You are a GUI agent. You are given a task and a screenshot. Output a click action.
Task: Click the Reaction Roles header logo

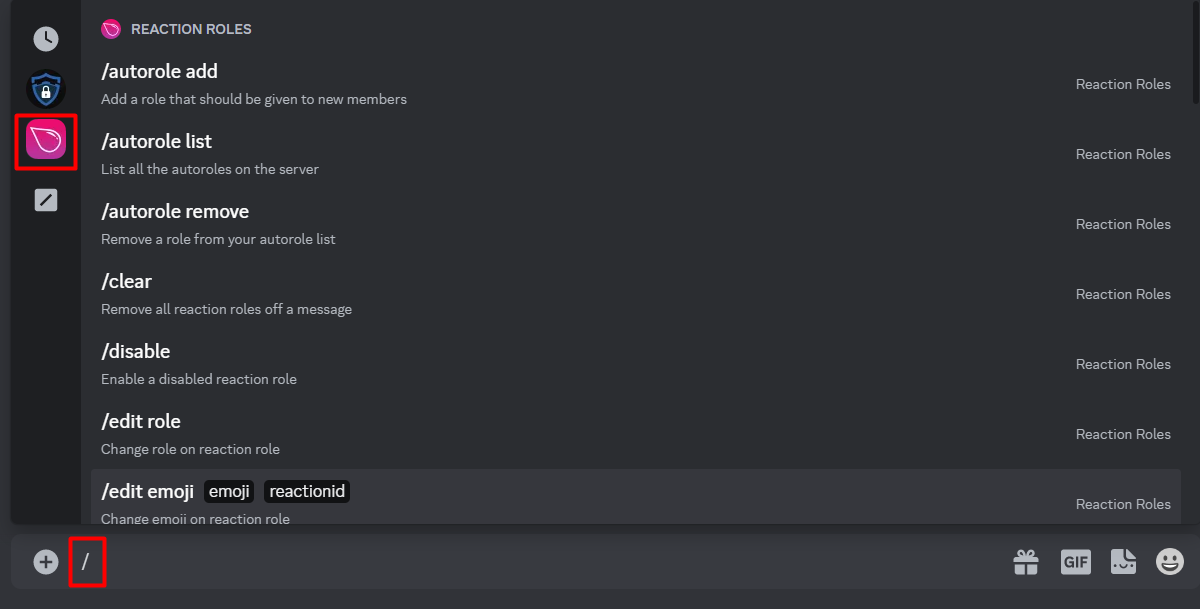pyautogui.click(x=111, y=29)
